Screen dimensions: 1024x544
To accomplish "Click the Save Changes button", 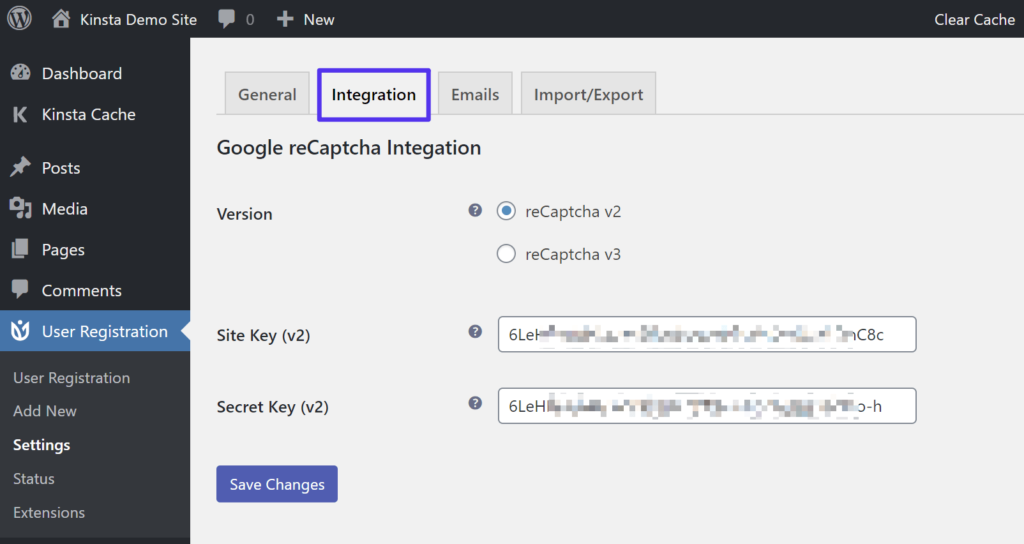I will (x=277, y=484).
